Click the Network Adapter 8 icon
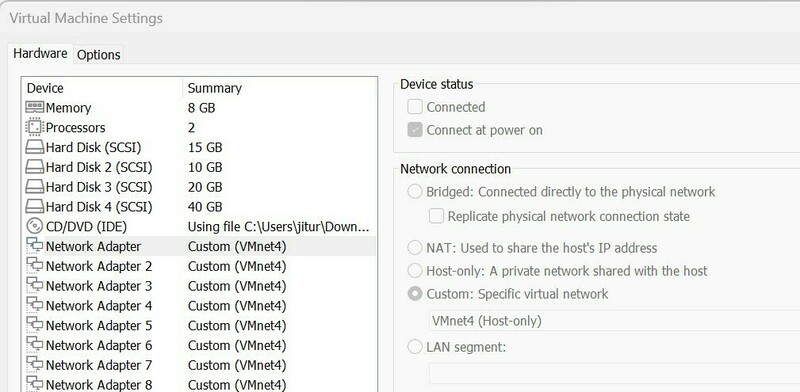 (35, 384)
